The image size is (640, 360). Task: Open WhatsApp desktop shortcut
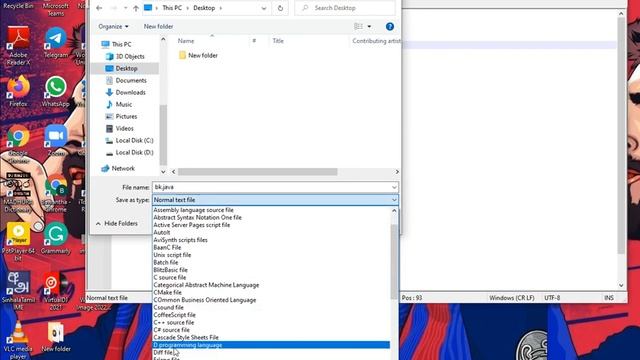pos(56,92)
